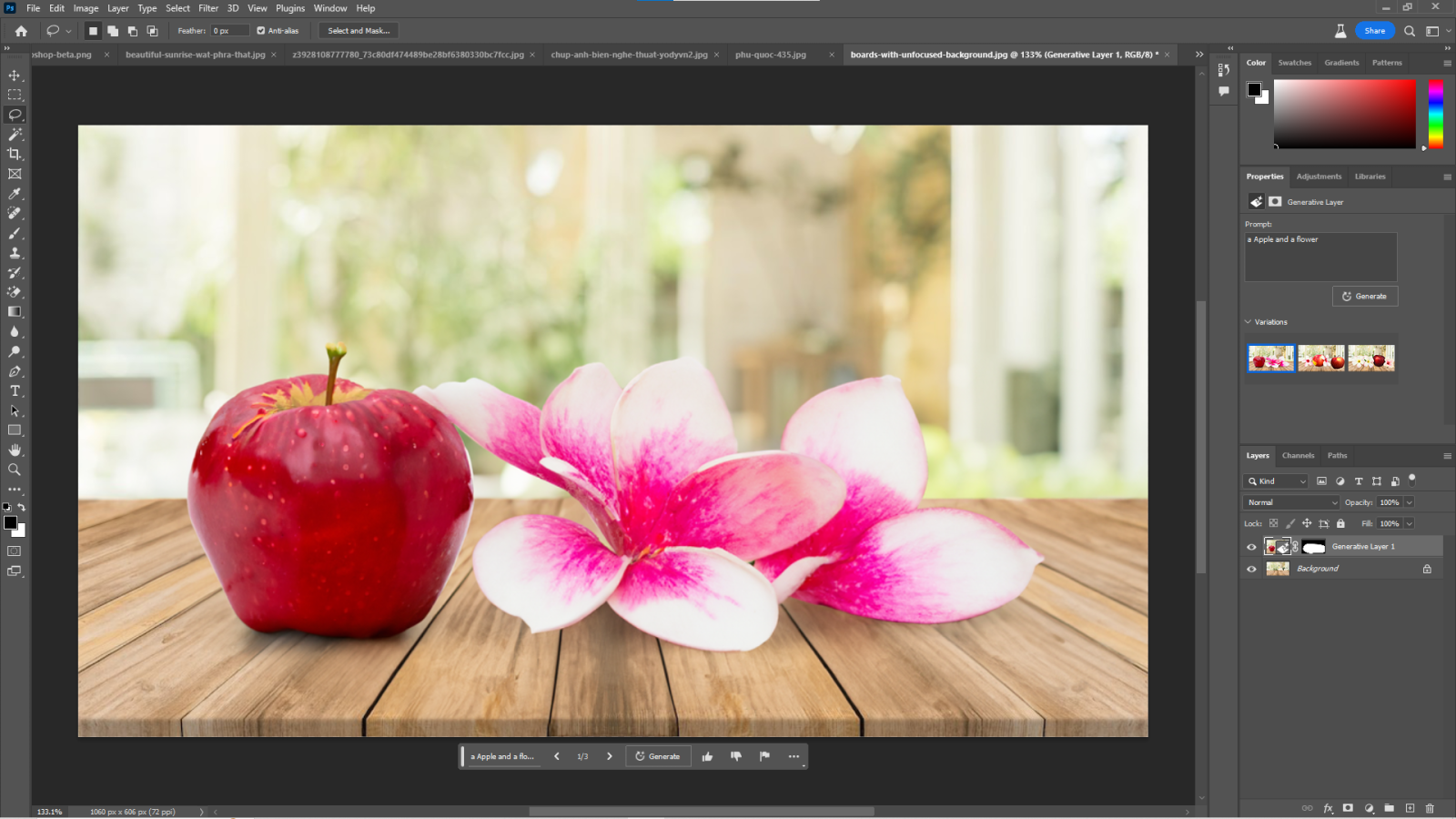Toggle lock all padlock in Layers panel
This screenshot has height=819, width=1456.
(x=1340, y=523)
